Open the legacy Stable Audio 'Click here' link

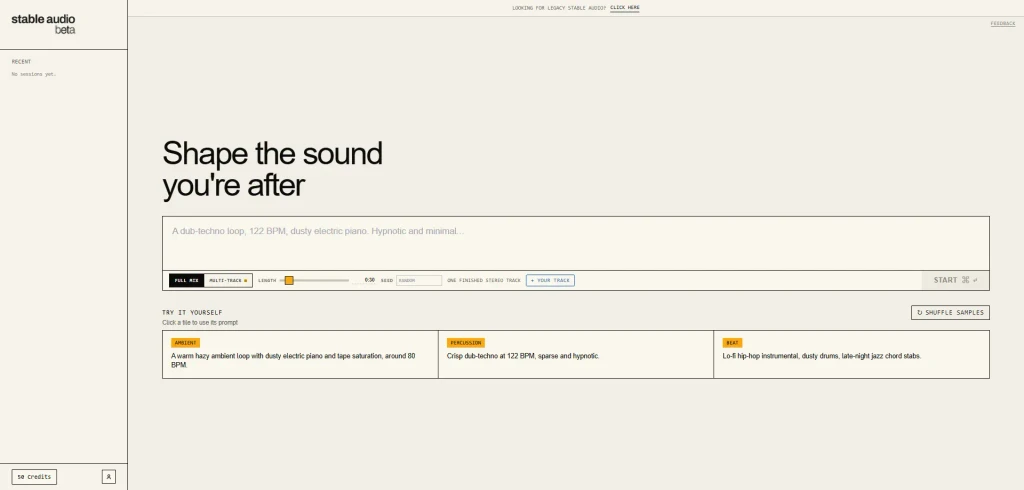(624, 8)
